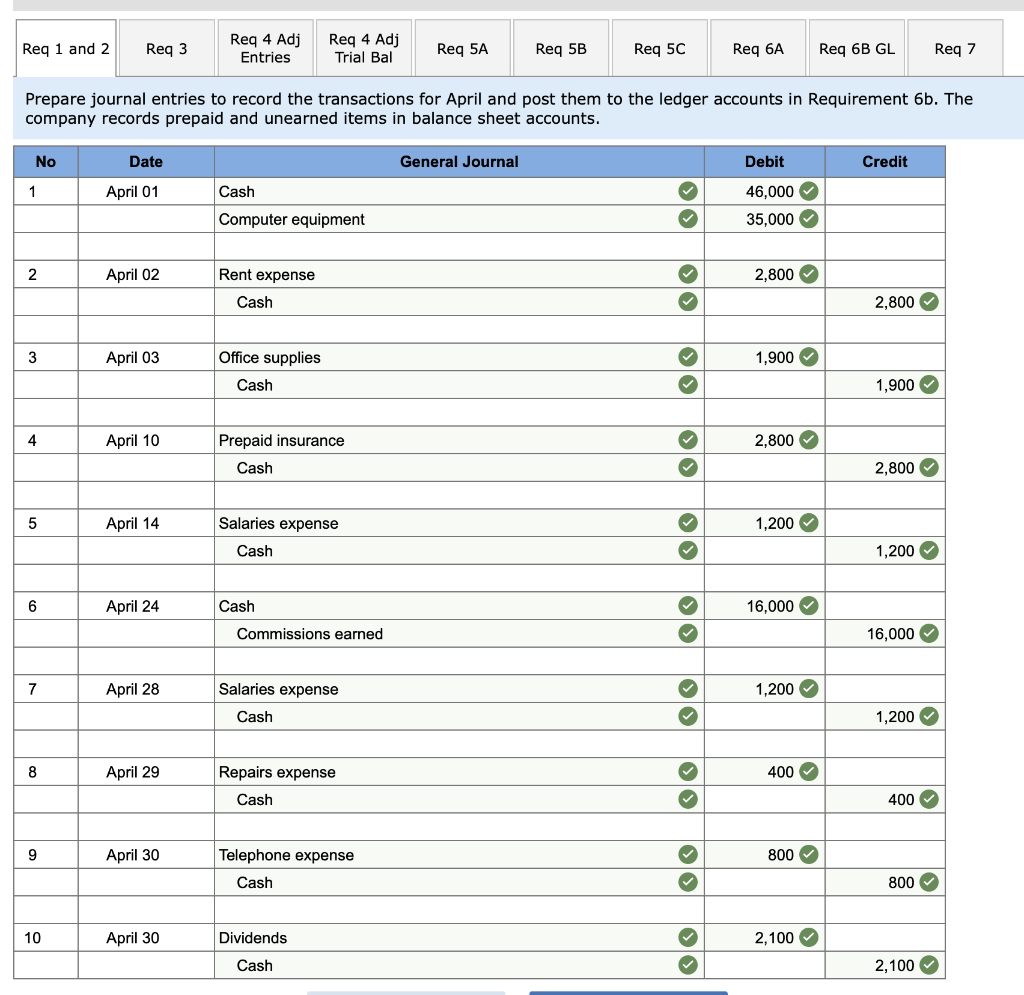Select the Telephone expense account field
This screenshot has height=995, width=1024.
click(x=459, y=855)
